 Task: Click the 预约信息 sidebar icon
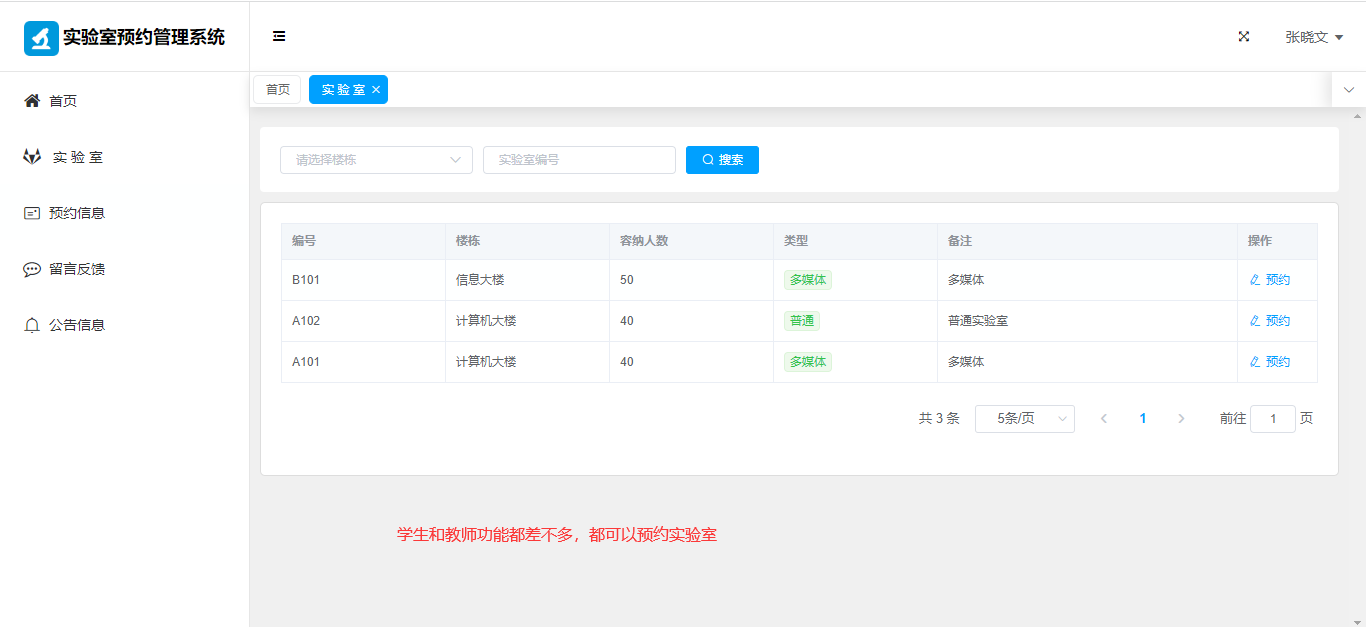(32, 213)
